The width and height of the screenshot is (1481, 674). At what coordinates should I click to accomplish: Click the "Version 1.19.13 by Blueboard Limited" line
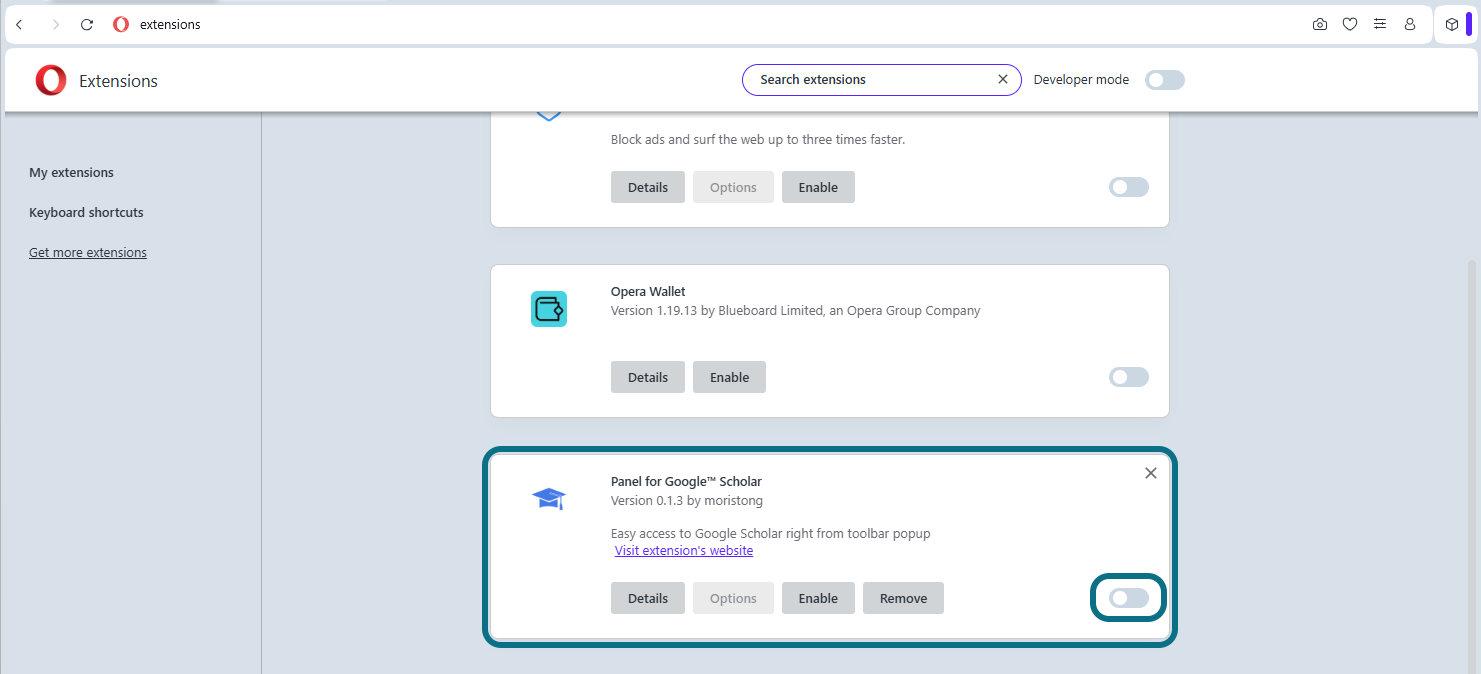(795, 311)
